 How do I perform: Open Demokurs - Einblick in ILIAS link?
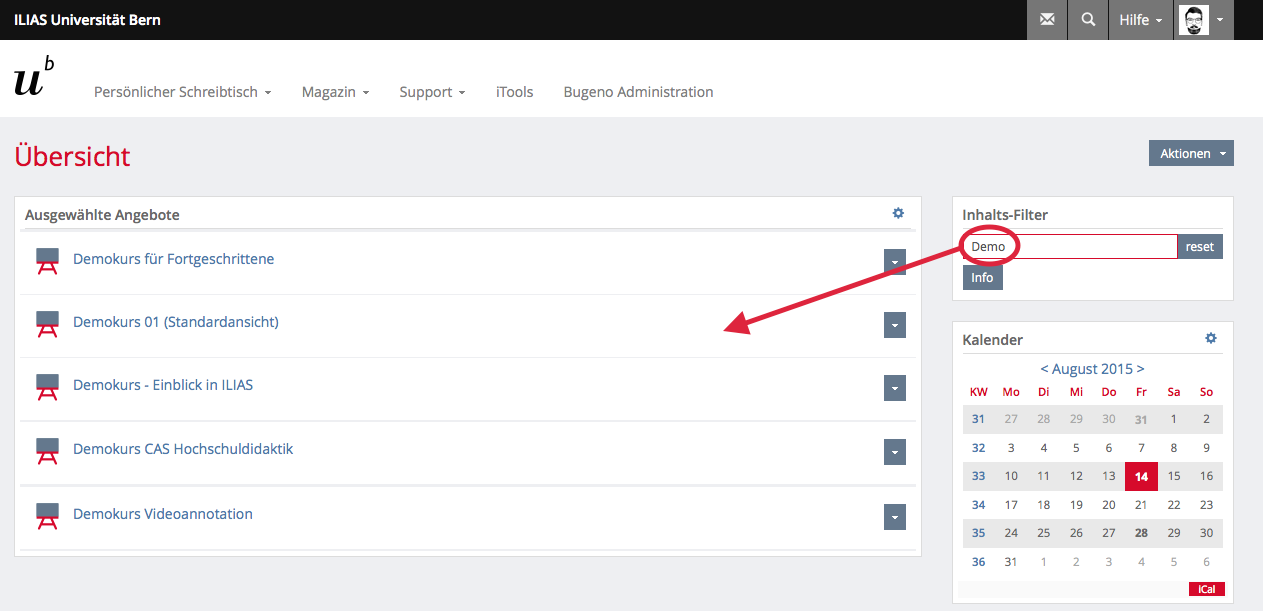163,385
